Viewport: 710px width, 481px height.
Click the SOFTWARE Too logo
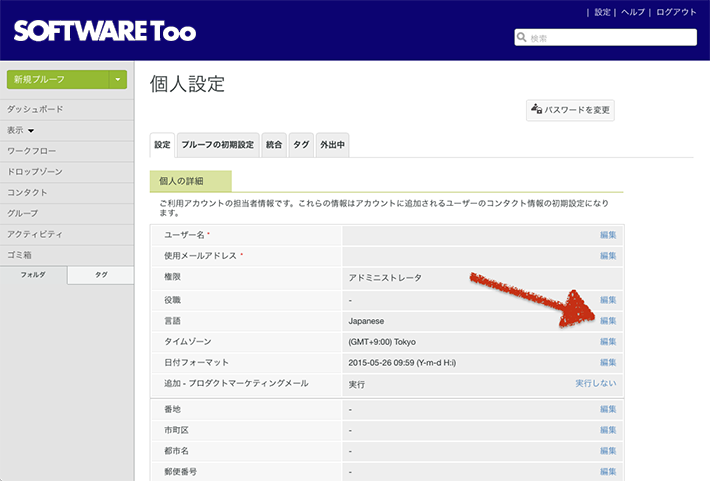point(104,31)
